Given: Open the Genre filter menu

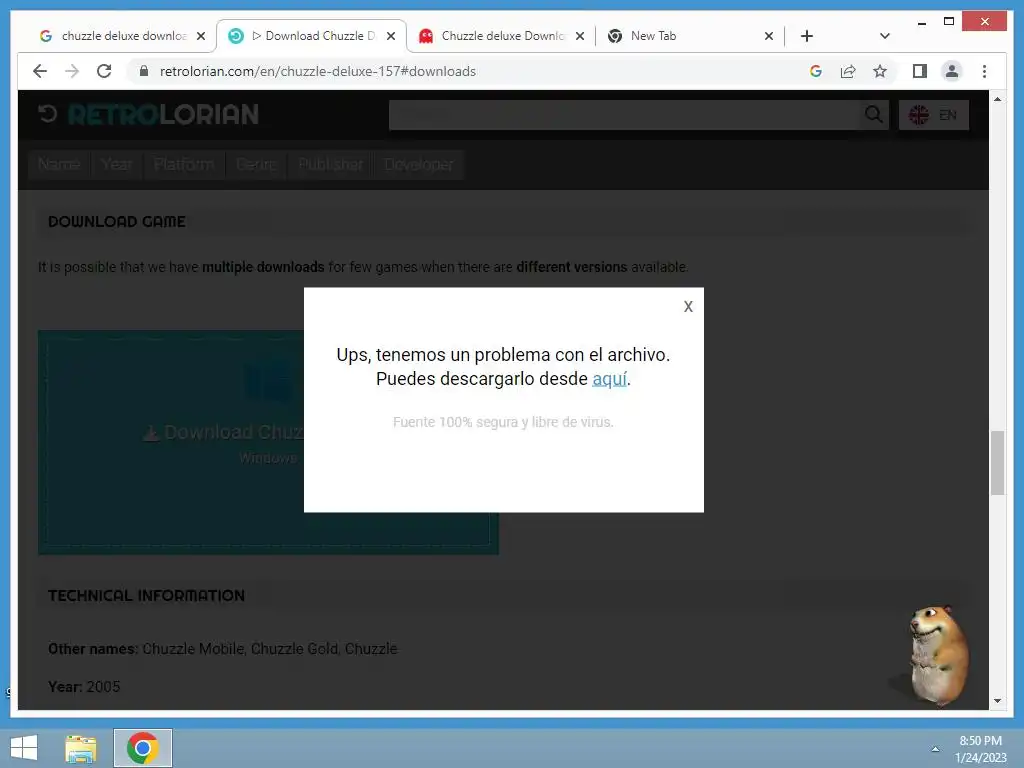Looking at the screenshot, I should pyautogui.click(x=256, y=165).
